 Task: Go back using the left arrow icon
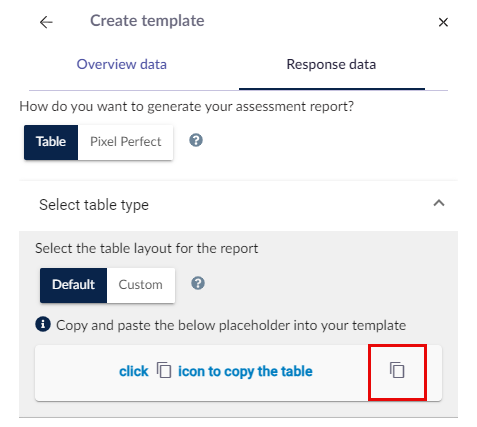46,22
